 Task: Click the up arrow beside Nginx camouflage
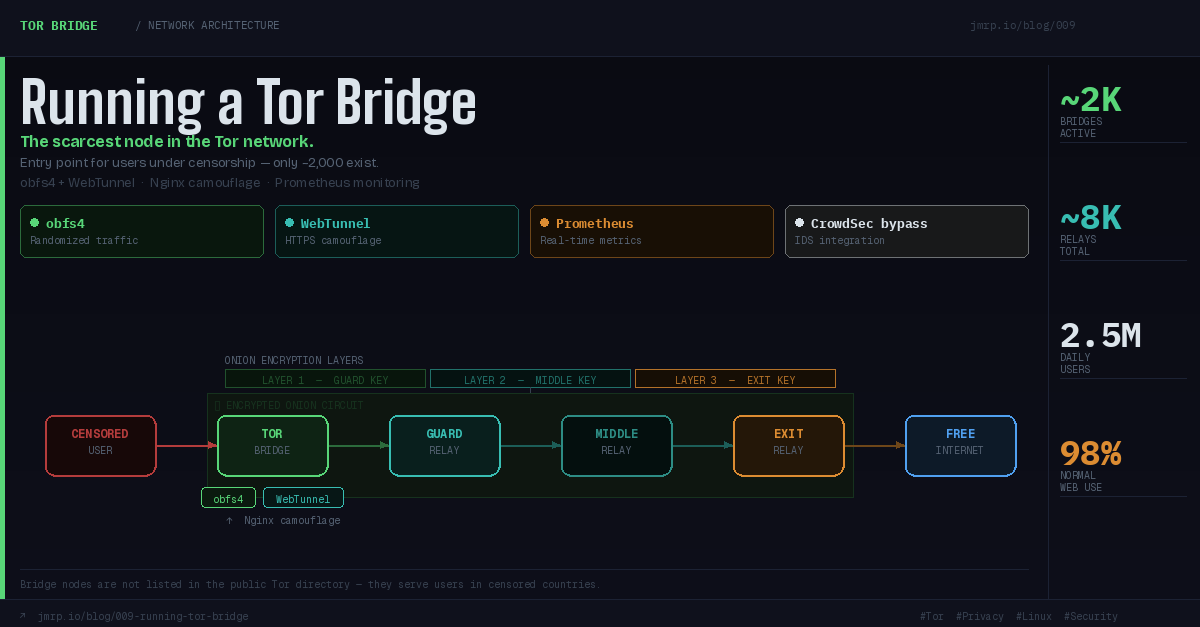click(x=229, y=521)
